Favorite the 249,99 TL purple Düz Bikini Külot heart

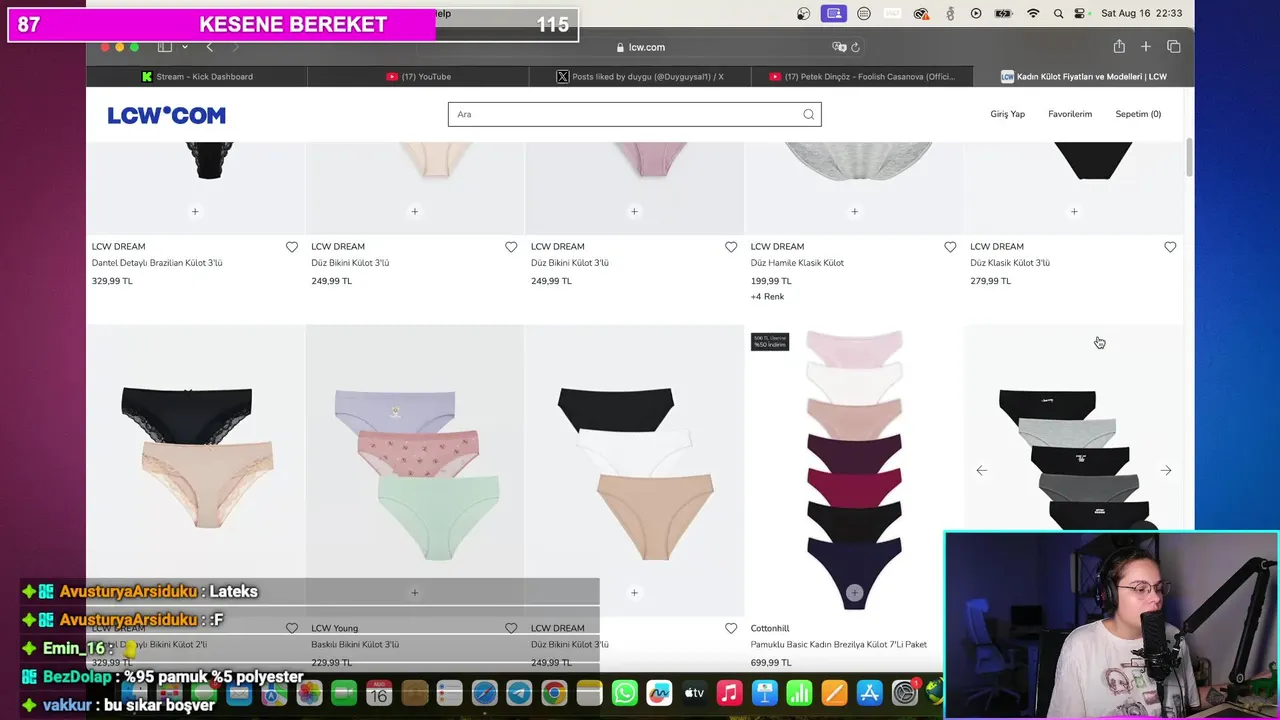tap(731, 247)
